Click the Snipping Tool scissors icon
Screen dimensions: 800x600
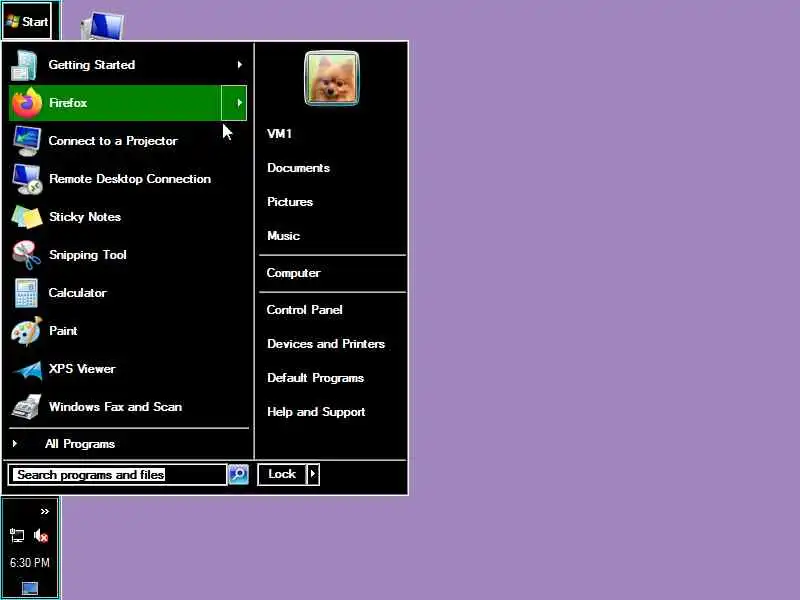27,255
